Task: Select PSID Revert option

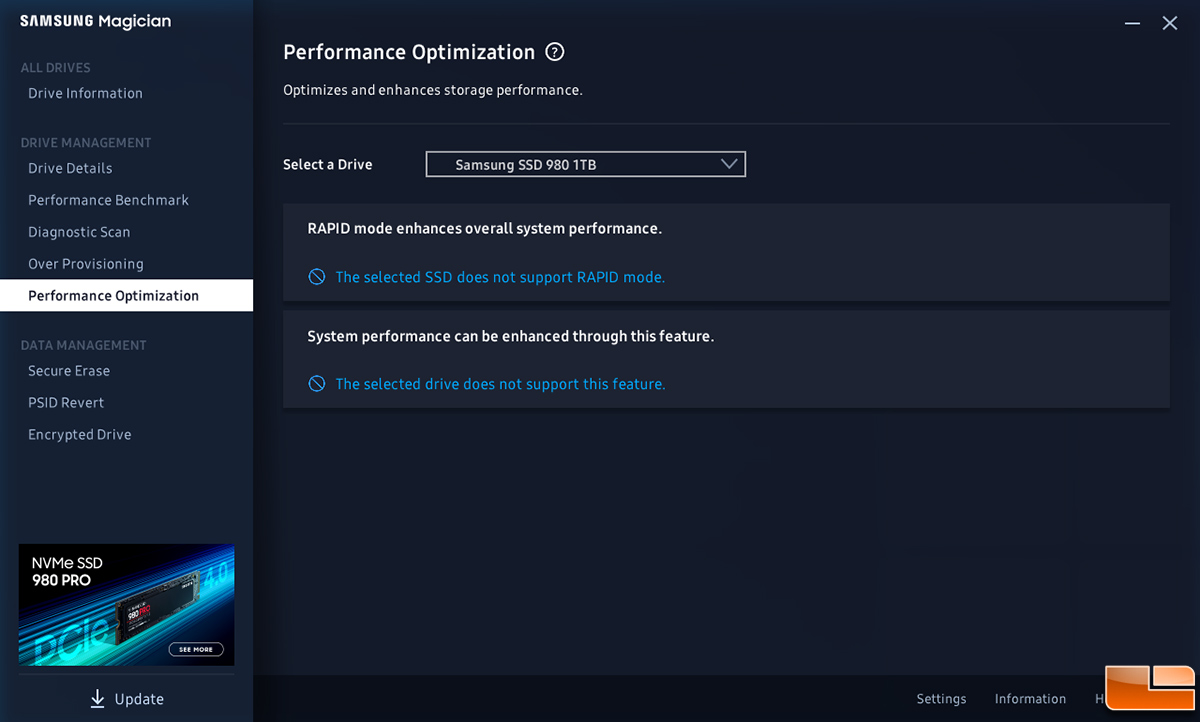Action: click(66, 403)
